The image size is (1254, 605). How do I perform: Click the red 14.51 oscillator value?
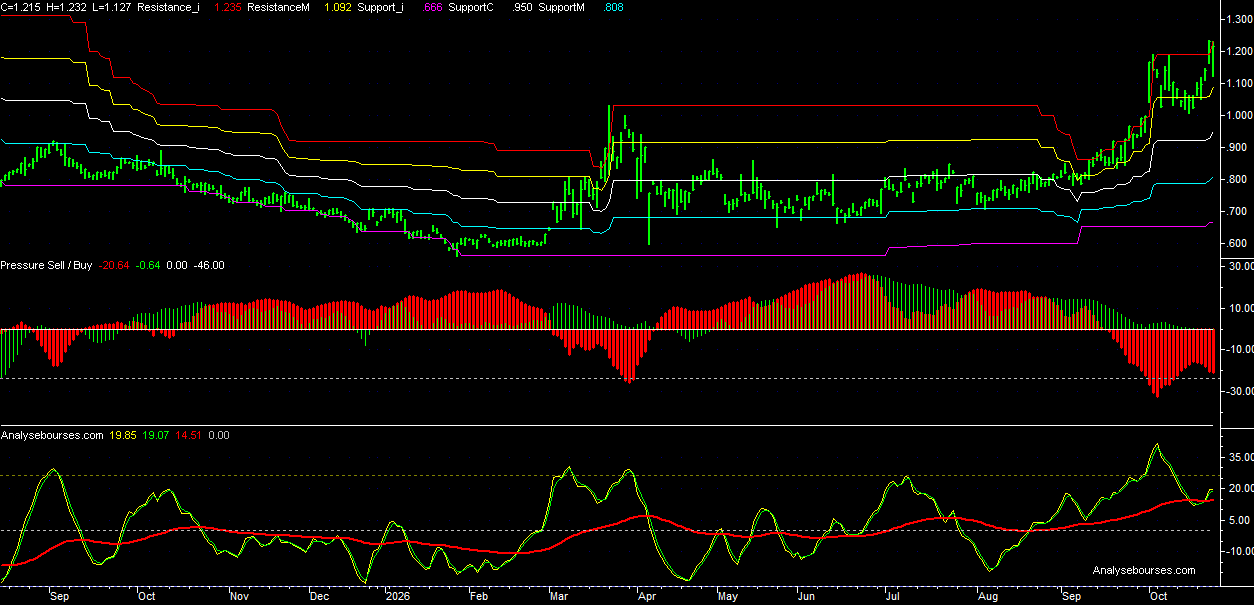(x=187, y=435)
